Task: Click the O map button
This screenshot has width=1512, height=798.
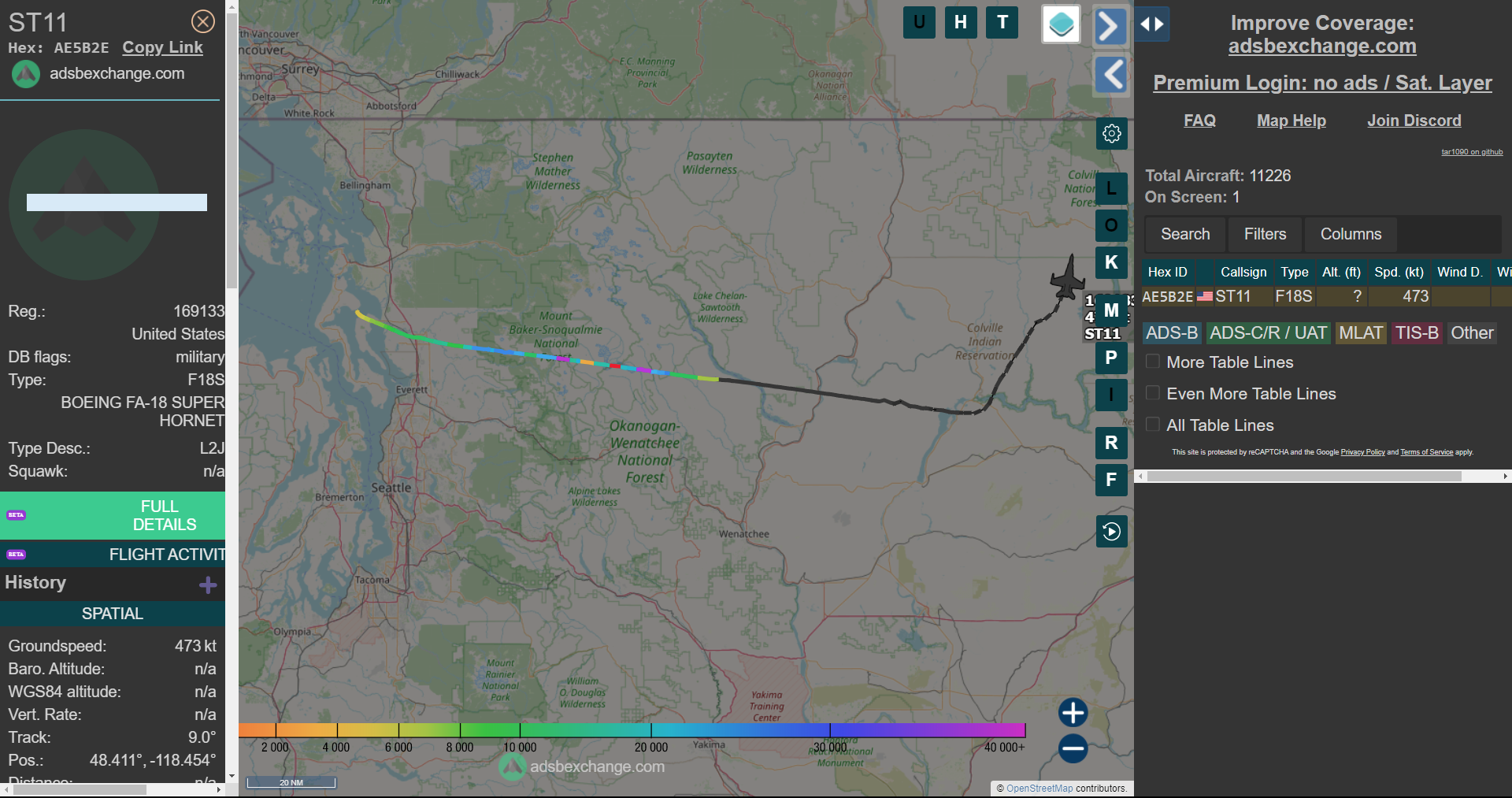Action: click(x=1111, y=225)
